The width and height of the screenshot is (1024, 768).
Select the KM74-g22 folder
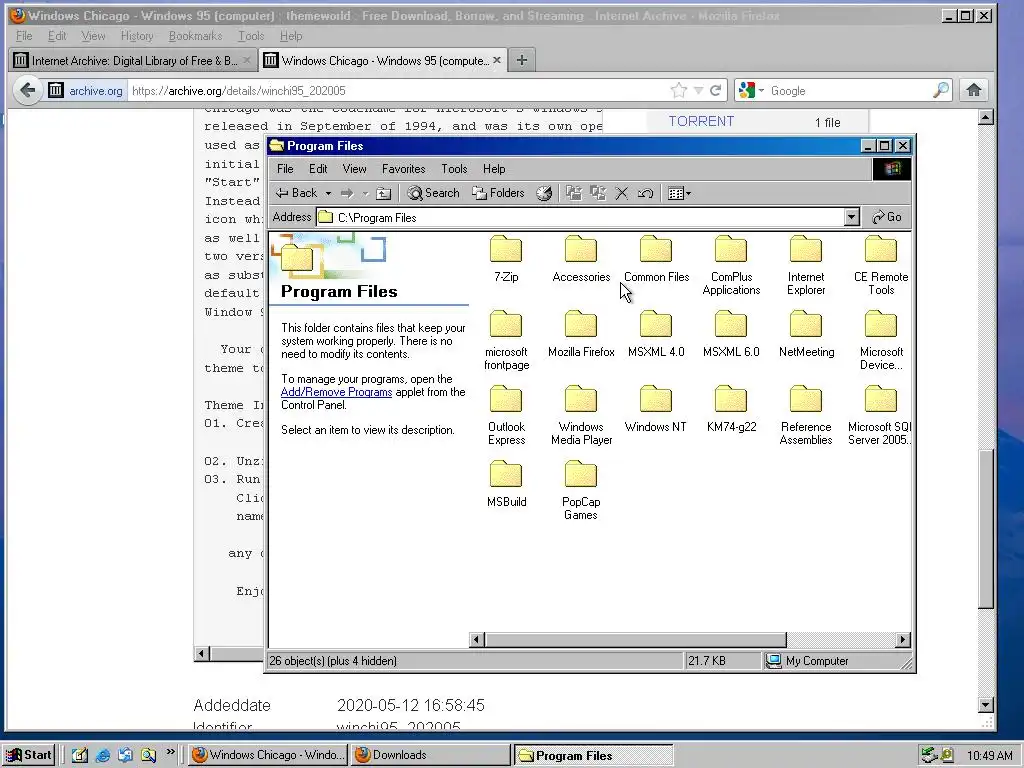[x=731, y=409]
